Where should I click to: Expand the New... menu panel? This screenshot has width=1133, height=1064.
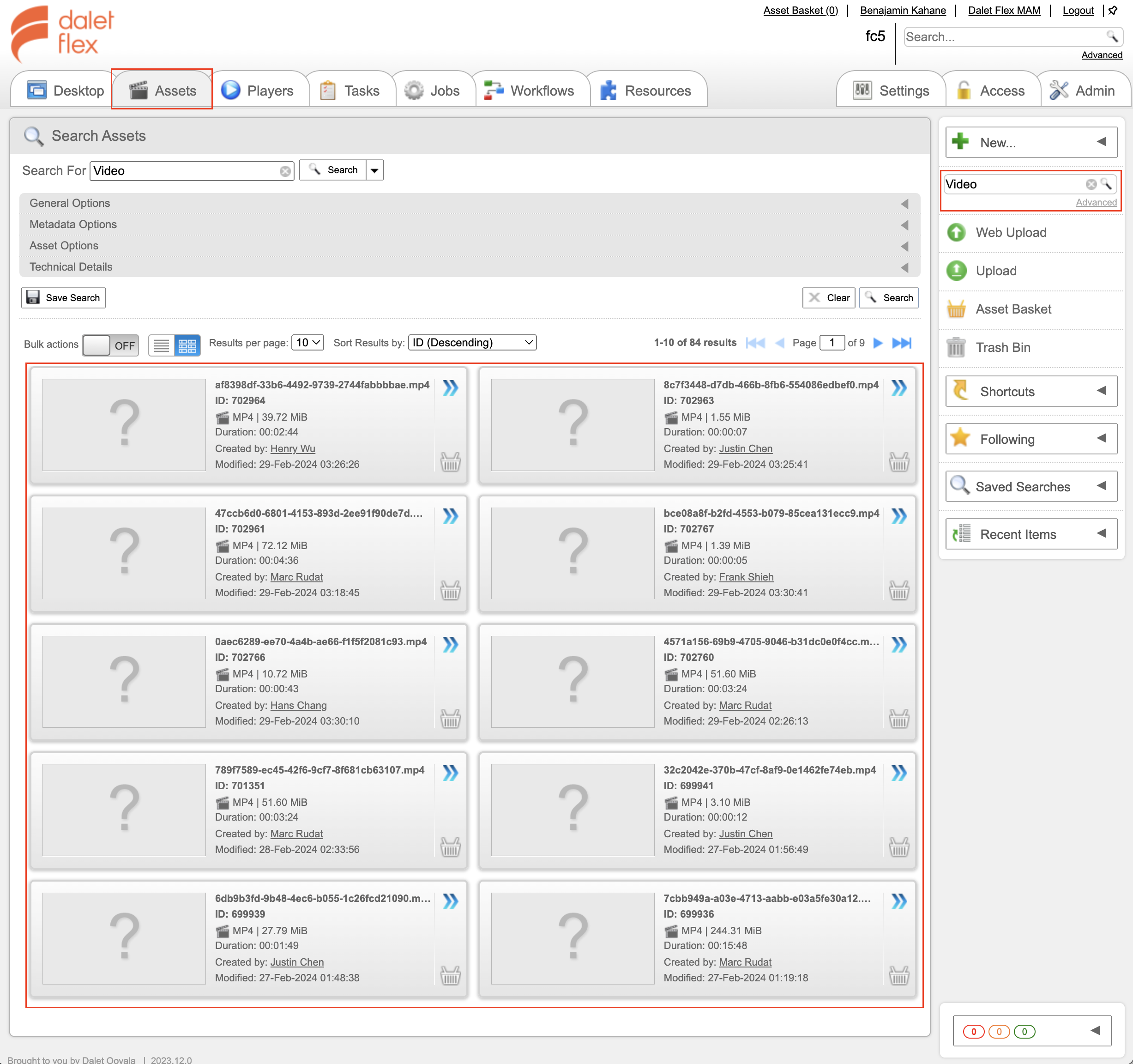[1031, 142]
